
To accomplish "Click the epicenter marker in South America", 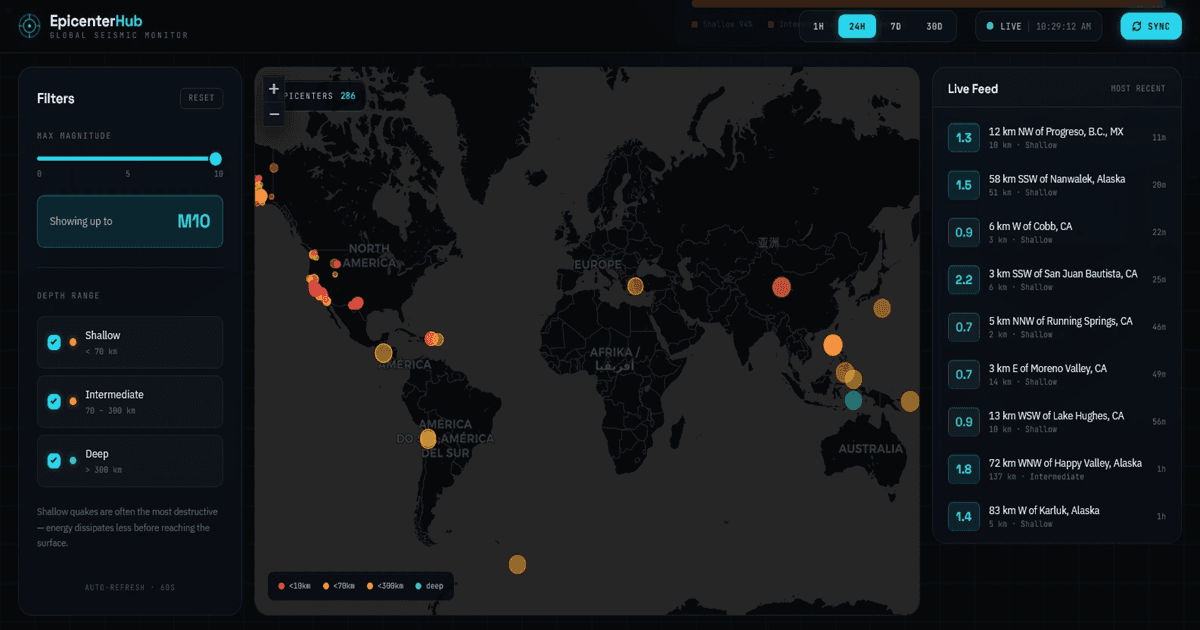I will tap(428, 438).
